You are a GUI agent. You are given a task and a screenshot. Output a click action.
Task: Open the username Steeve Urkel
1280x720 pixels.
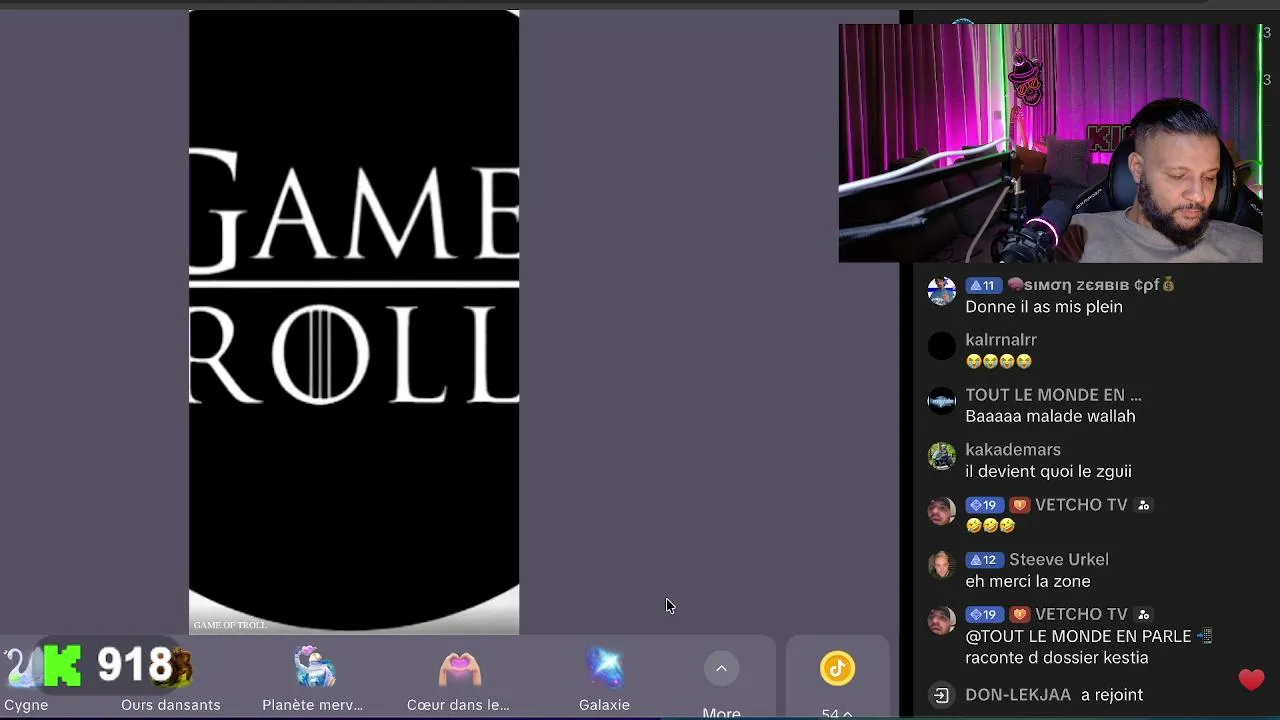pyautogui.click(x=1059, y=560)
